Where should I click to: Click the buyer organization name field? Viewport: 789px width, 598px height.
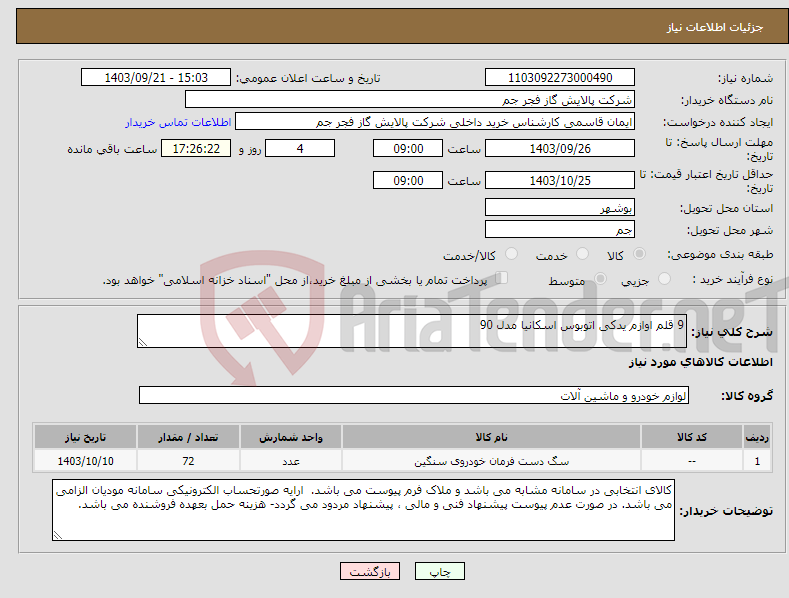[x=410, y=99]
